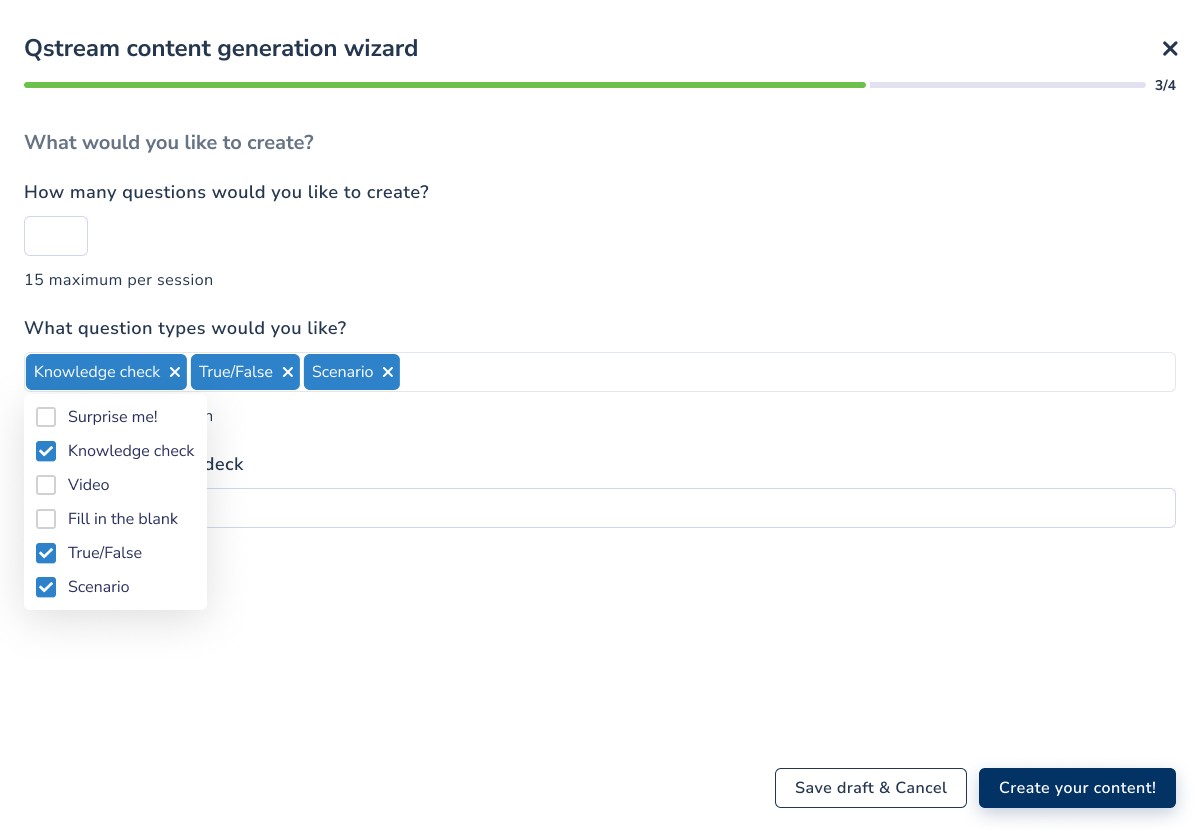Screen dimensions: 1200x840
Task: Click the number of questions input box
Action: coord(56,236)
